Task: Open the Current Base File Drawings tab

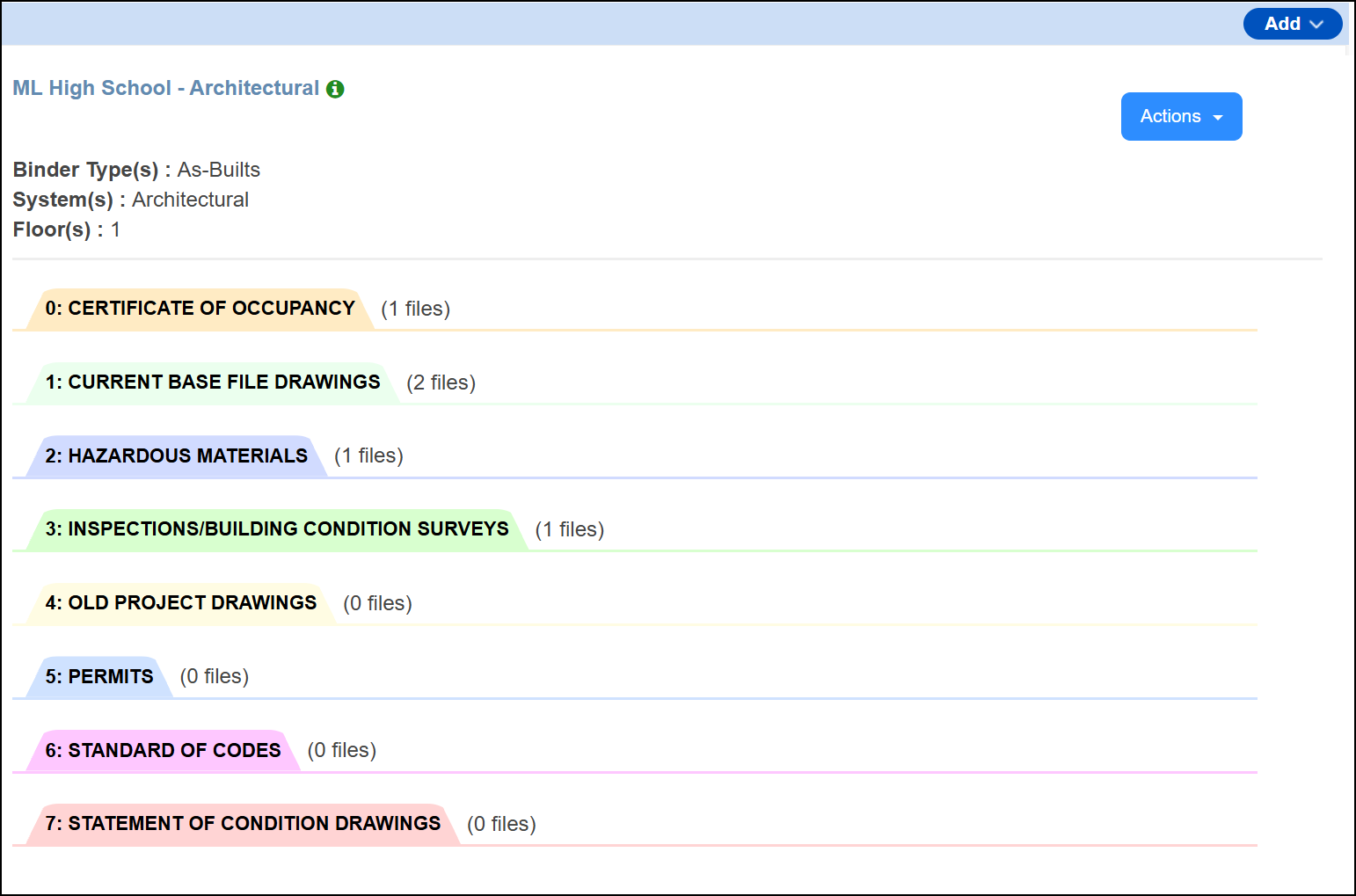Action: tap(213, 382)
